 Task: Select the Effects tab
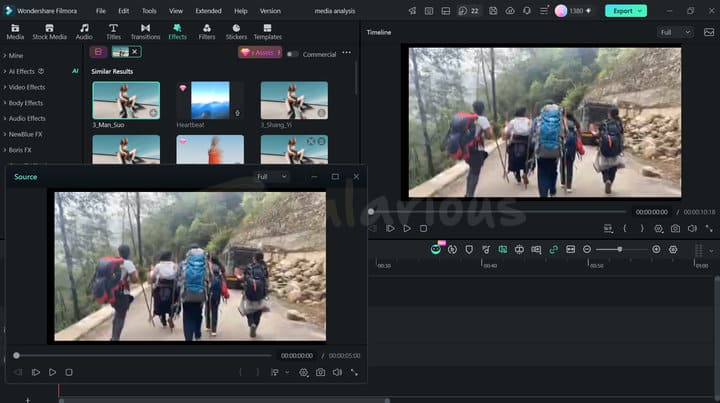click(x=178, y=32)
